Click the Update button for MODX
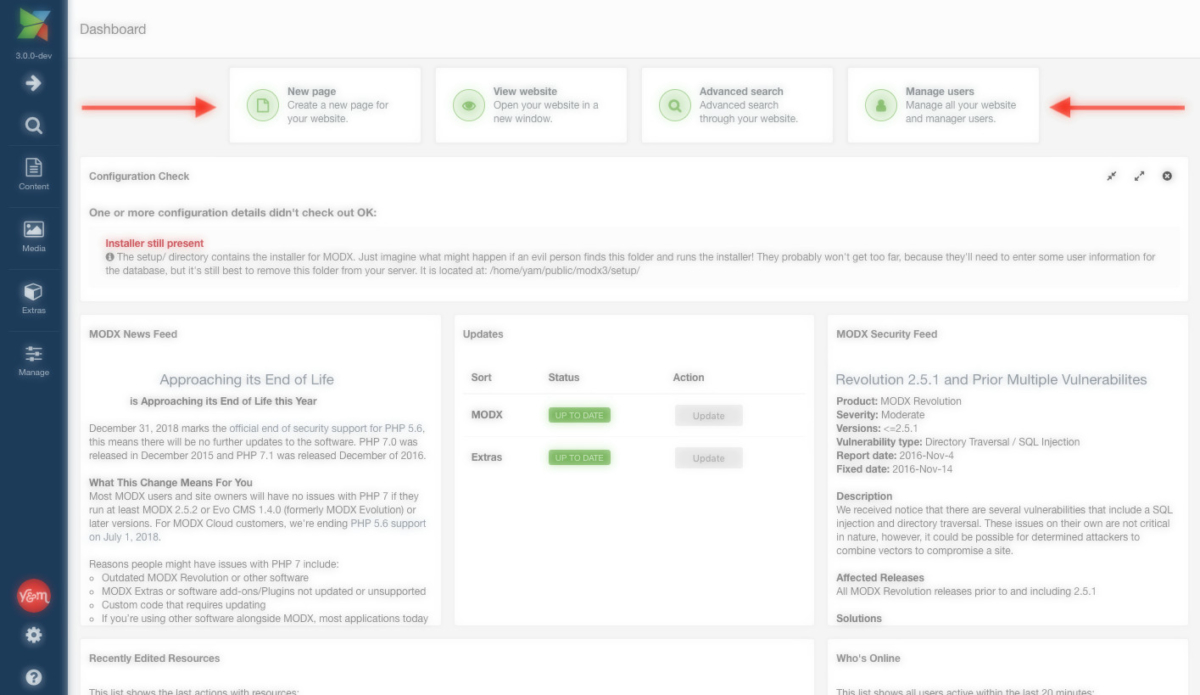Screen dimensions: 1200x695 click(708, 414)
